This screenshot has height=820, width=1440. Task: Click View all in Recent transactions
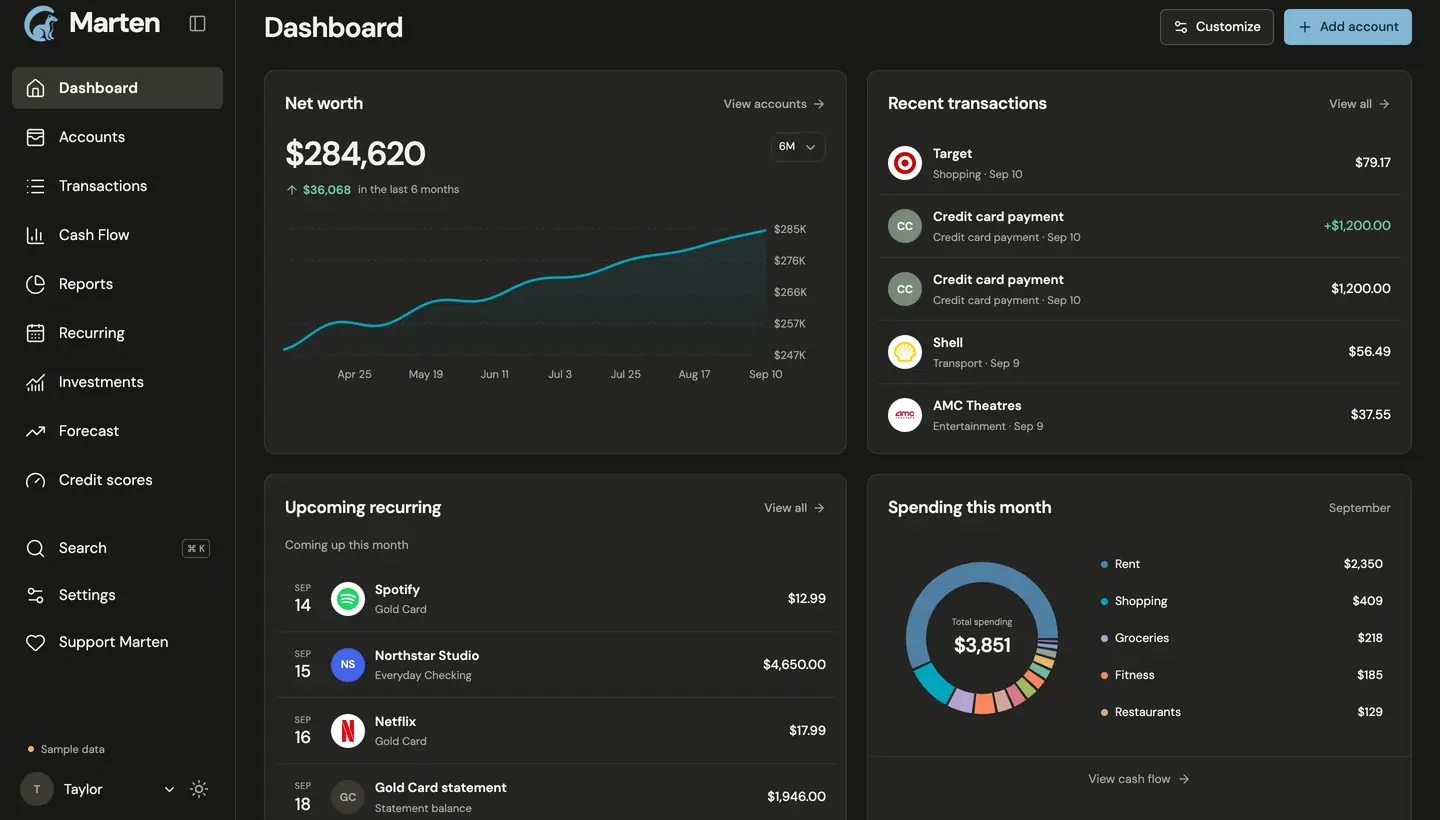[1359, 104]
